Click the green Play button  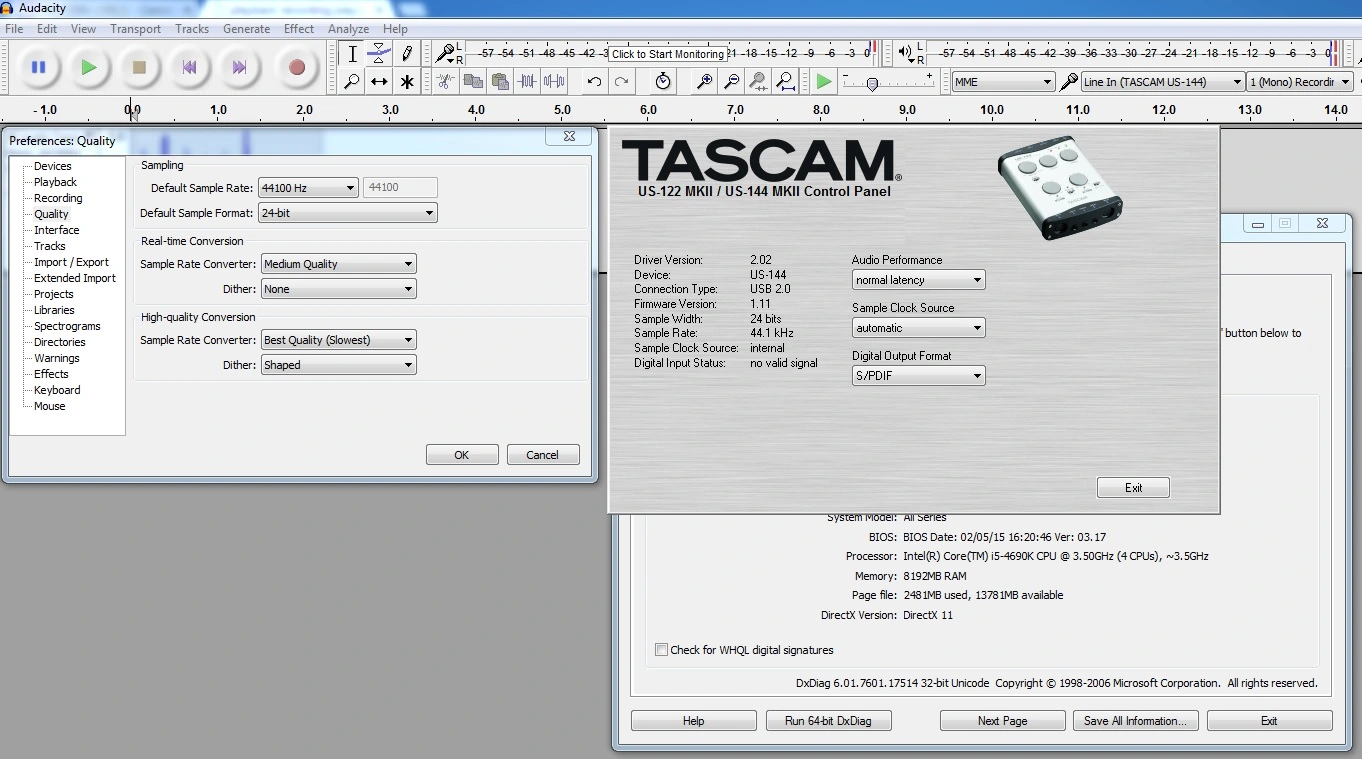89,67
